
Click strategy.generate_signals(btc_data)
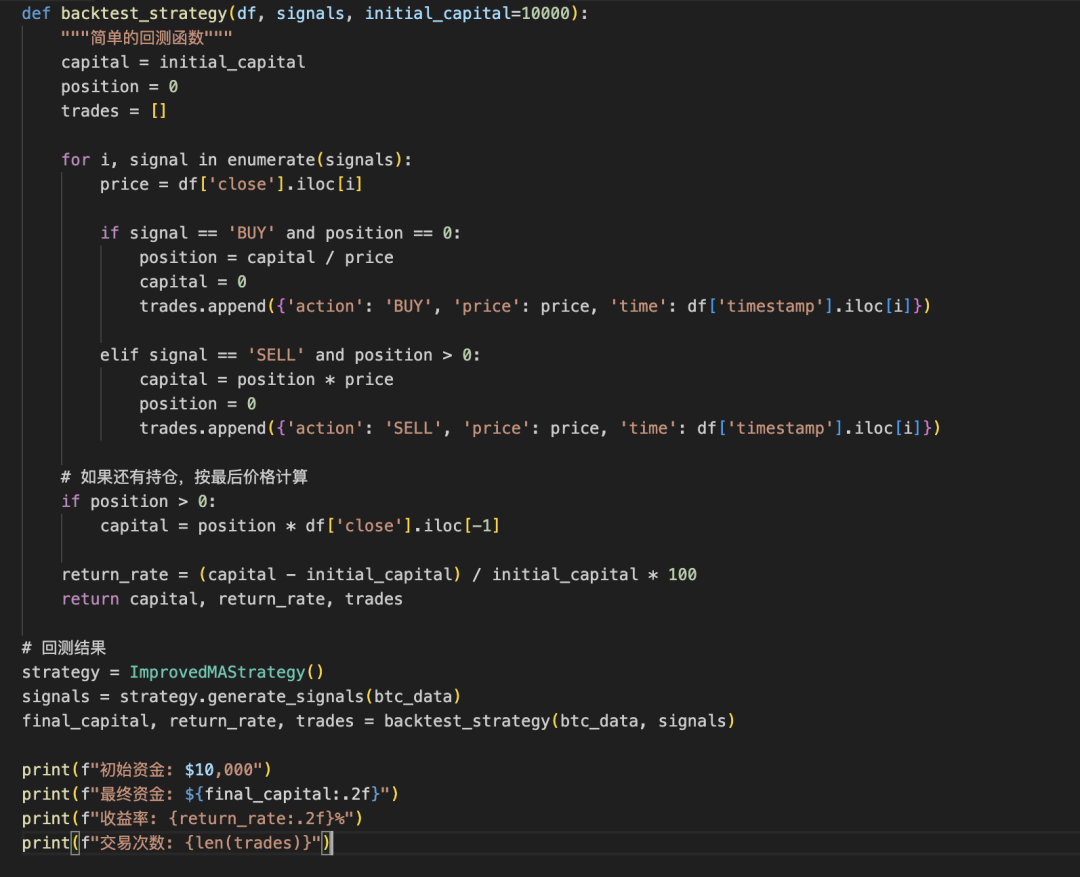pyautogui.click(x=290, y=697)
